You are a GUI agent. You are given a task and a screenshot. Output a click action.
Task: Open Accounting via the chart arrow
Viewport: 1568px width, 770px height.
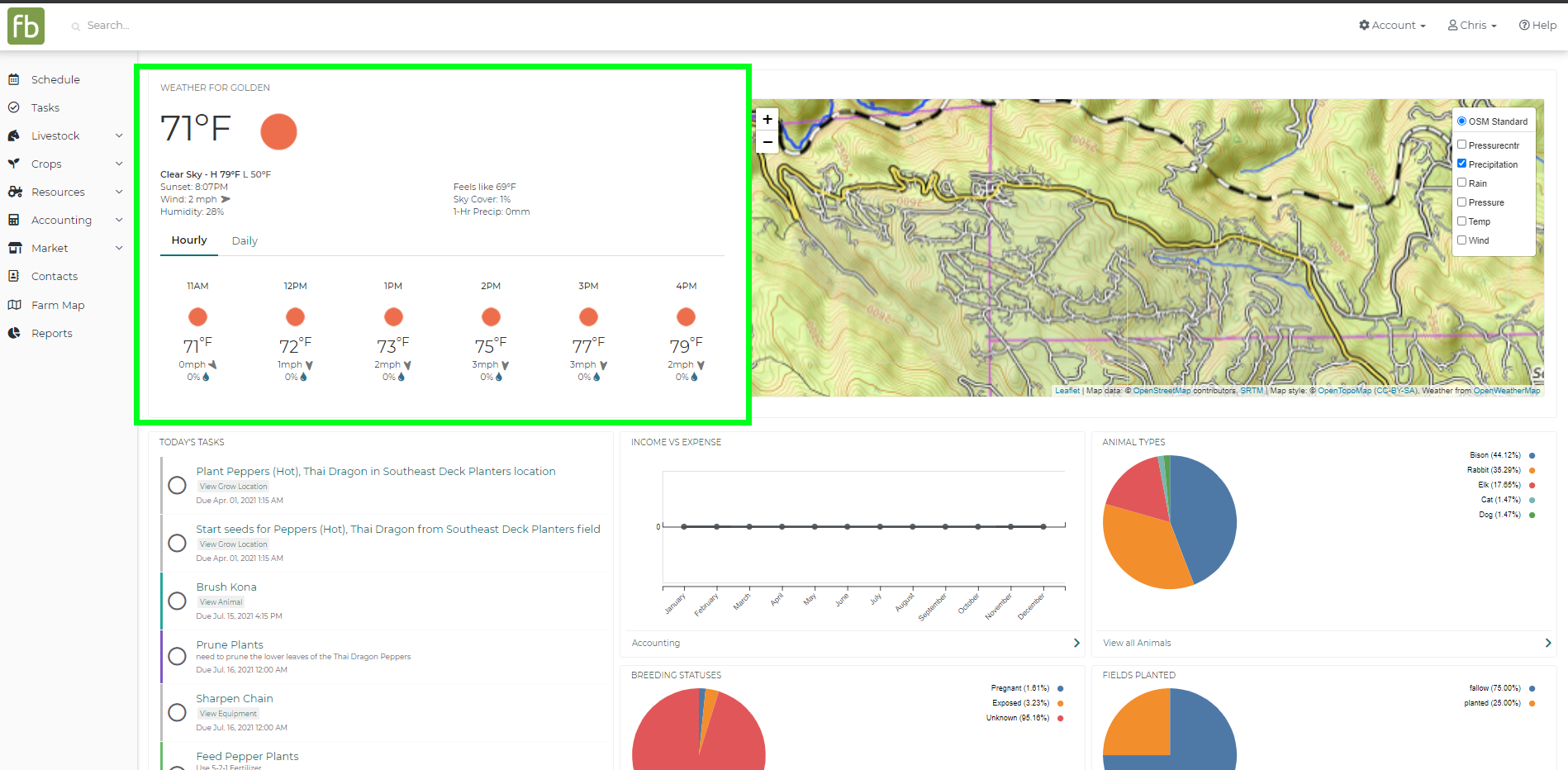coord(1076,643)
